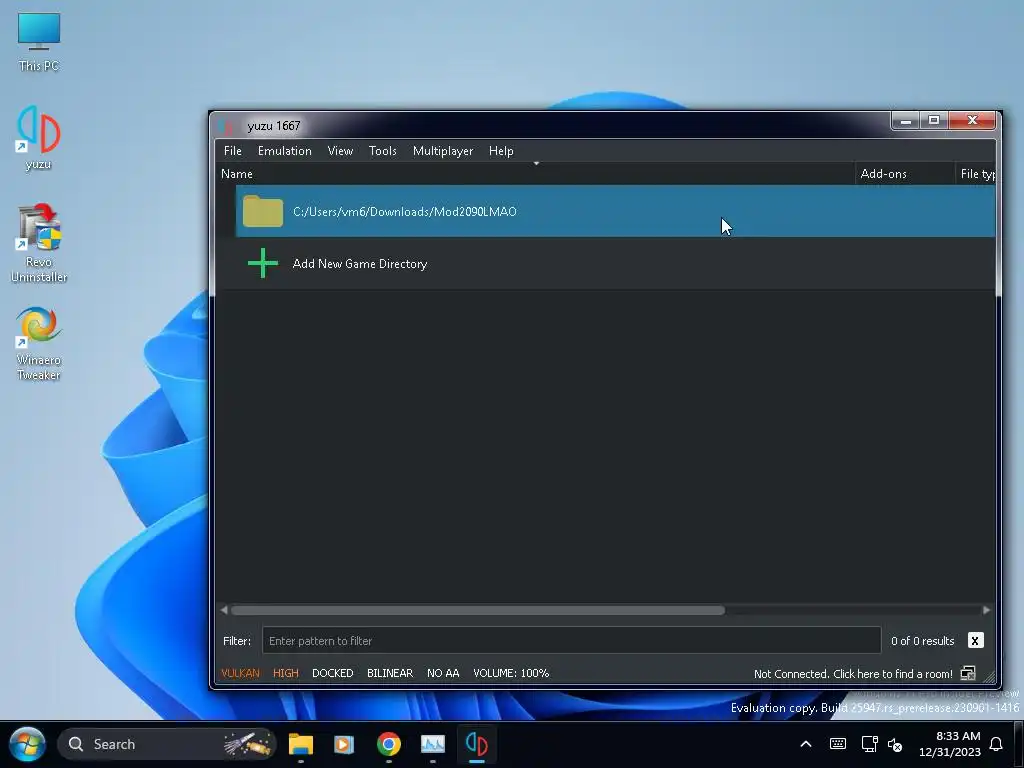The width and height of the screenshot is (1024, 768).
Task: Open the View menu
Action: click(340, 151)
